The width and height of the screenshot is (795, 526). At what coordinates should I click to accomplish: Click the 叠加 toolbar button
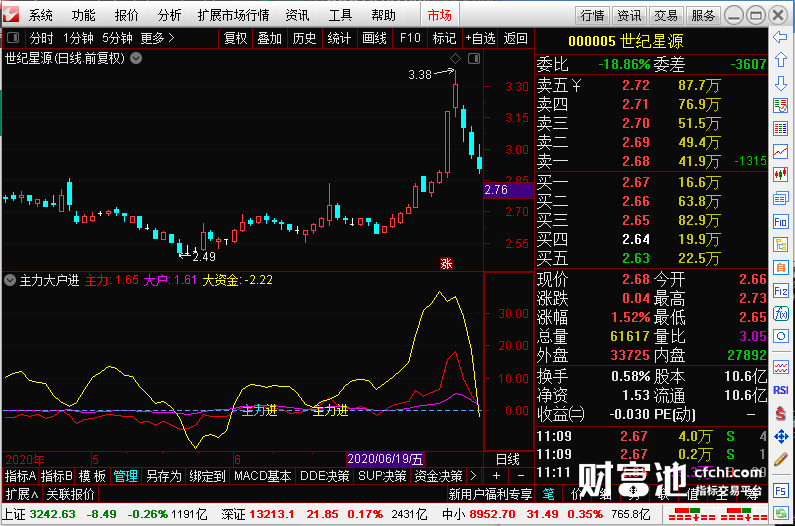(269, 38)
